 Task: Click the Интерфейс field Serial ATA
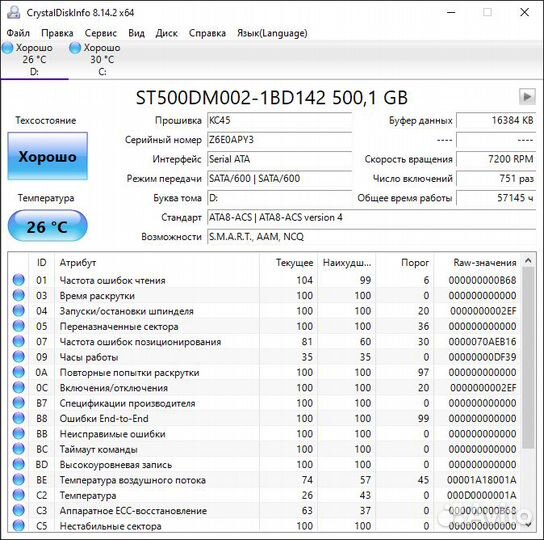(280, 159)
